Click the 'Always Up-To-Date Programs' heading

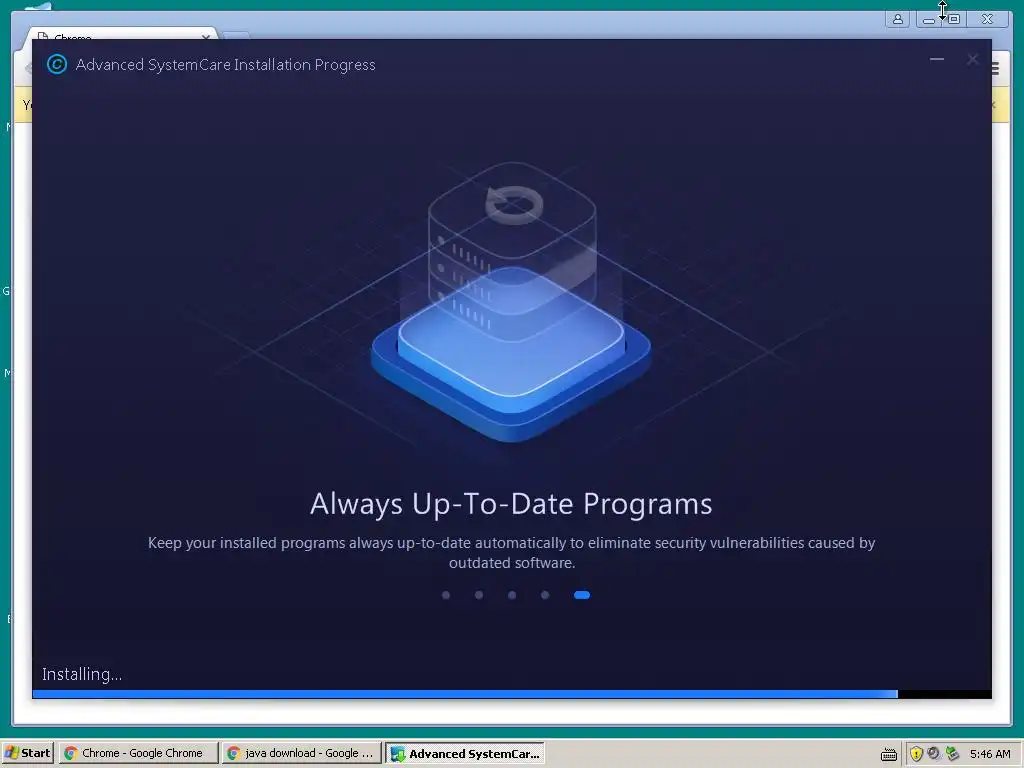tap(511, 504)
